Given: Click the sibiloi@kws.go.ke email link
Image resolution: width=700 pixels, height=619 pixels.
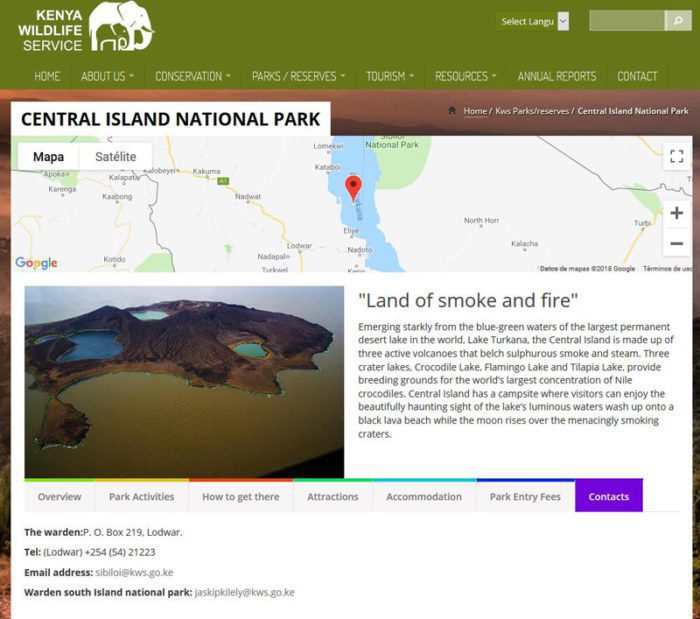Looking at the screenshot, I should pos(134,572).
